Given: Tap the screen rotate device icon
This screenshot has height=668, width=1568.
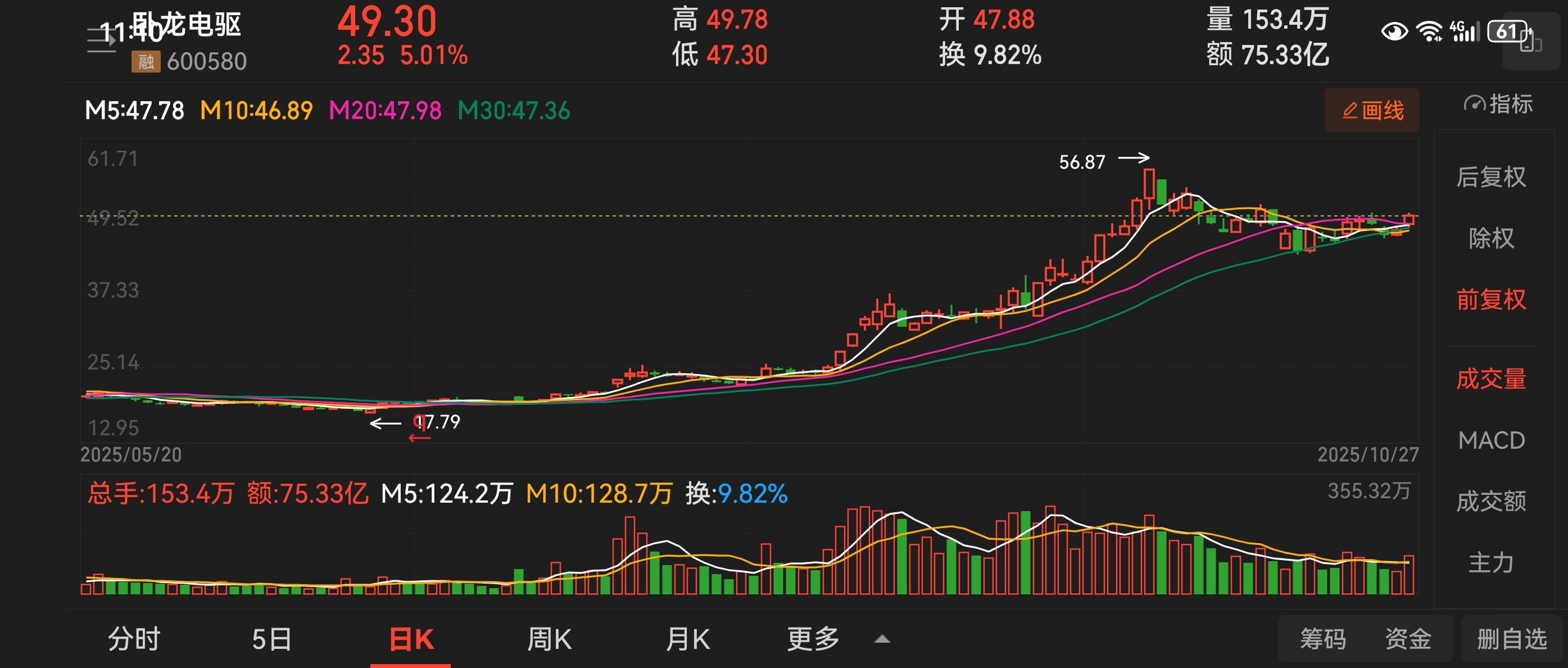Looking at the screenshot, I should 1531,45.
